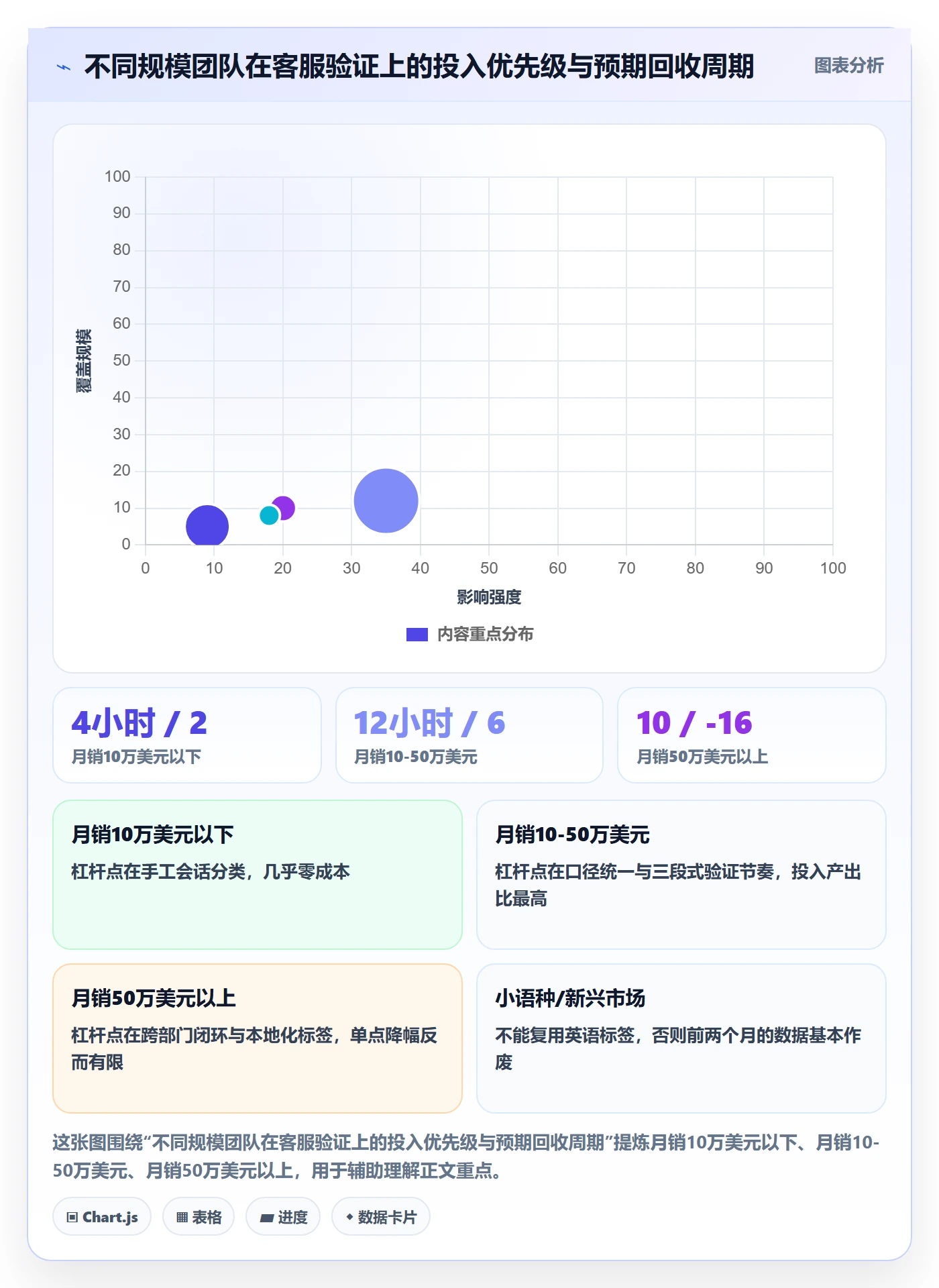Click the 月销10万美元以下 label under 4小时 / 2

(x=136, y=757)
